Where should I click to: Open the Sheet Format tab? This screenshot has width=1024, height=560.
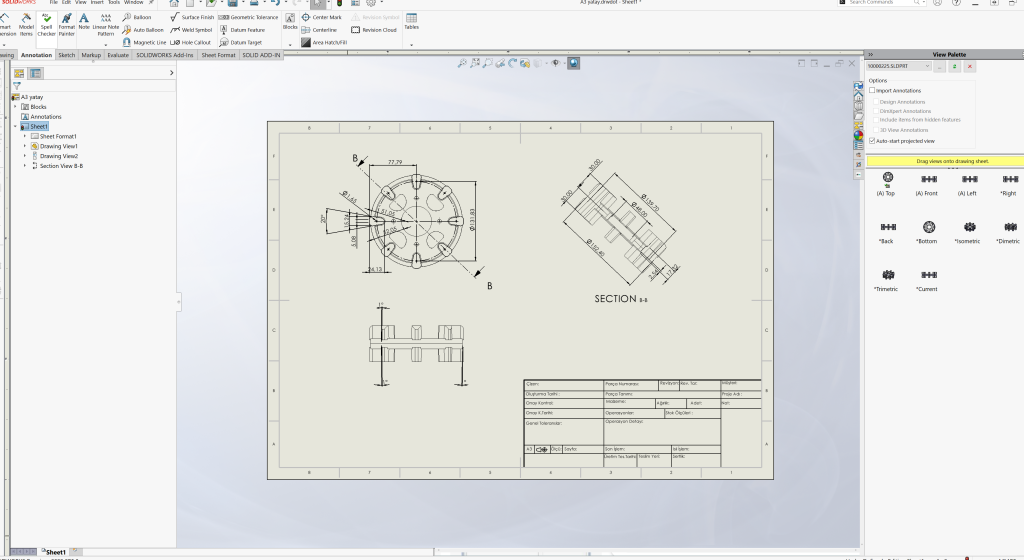click(218, 55)
